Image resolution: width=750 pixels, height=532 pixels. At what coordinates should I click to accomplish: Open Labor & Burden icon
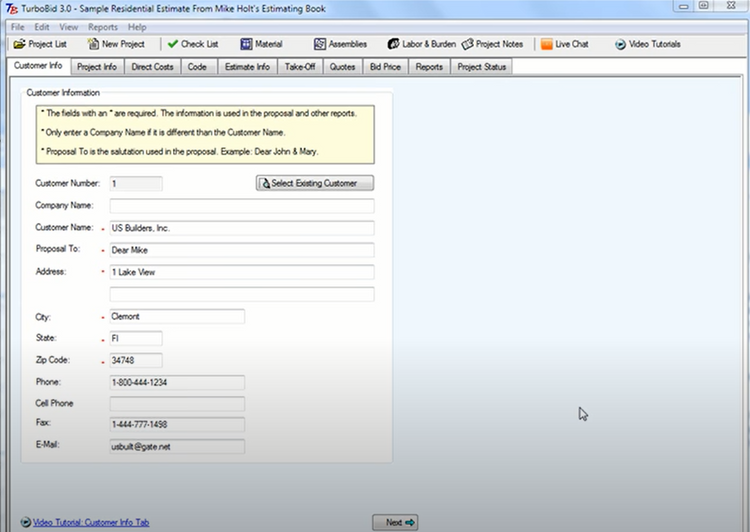tap(393, 44)
